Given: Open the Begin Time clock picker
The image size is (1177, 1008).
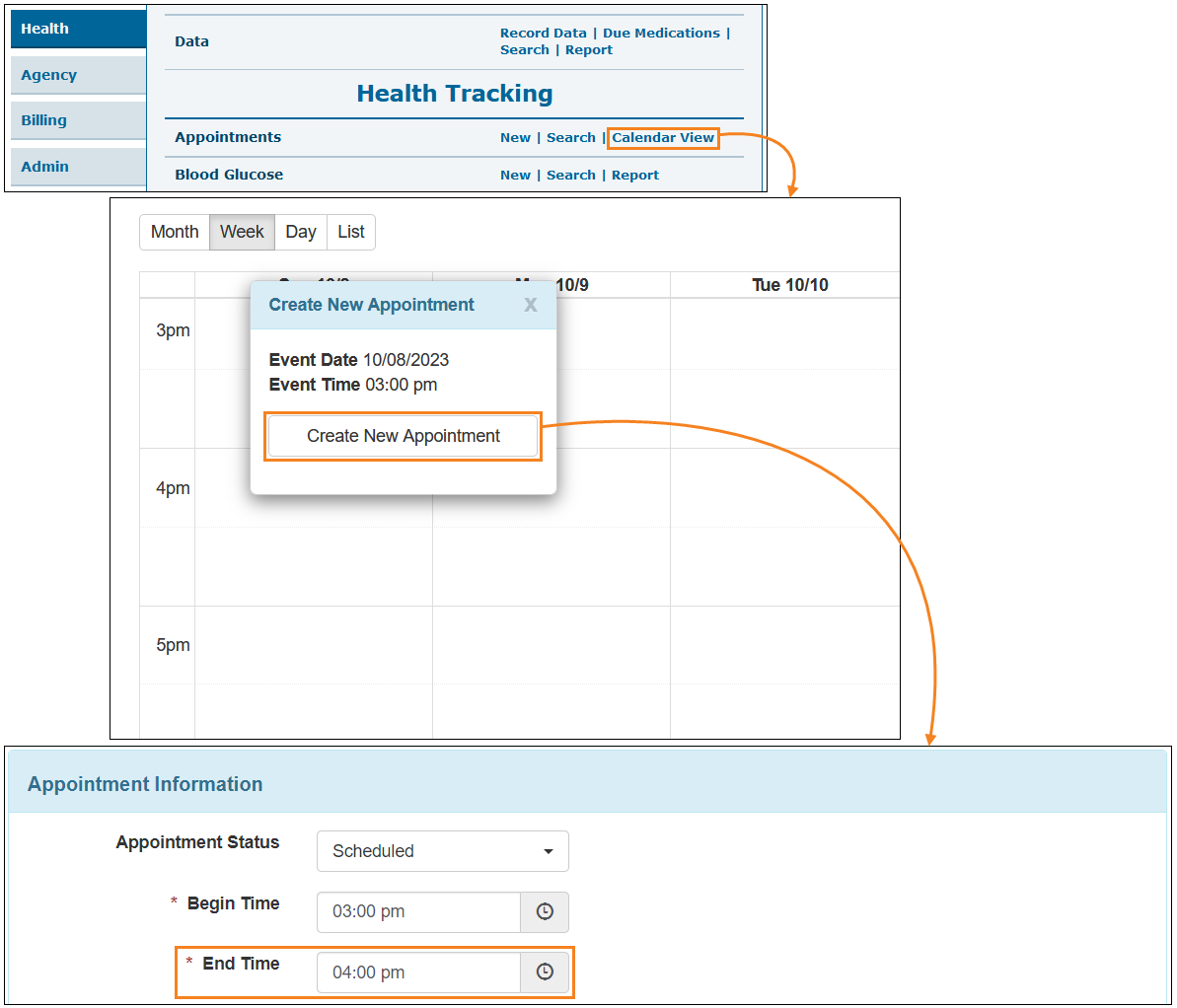Looking at the screenshot, I should [545, 911].
